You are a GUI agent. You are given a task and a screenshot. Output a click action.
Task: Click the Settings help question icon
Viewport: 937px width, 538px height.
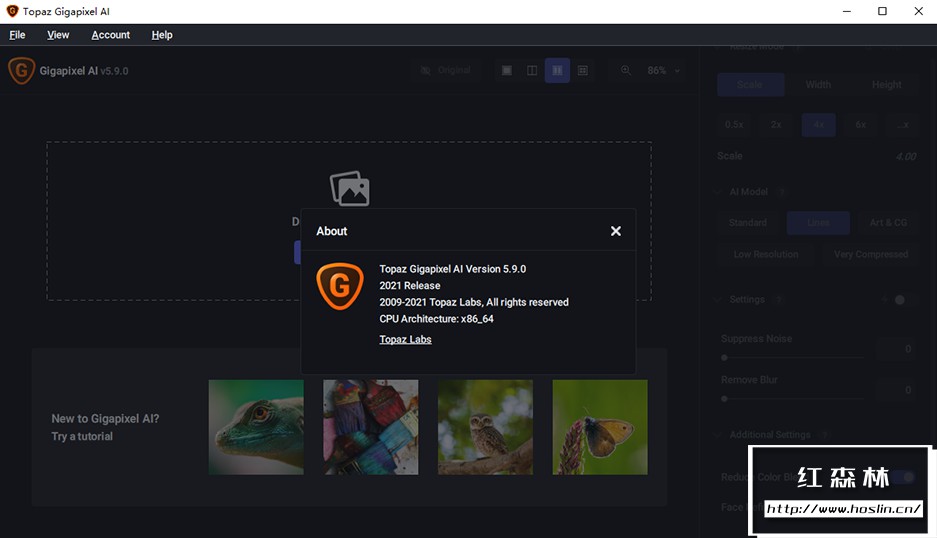(x=778, y=299)
